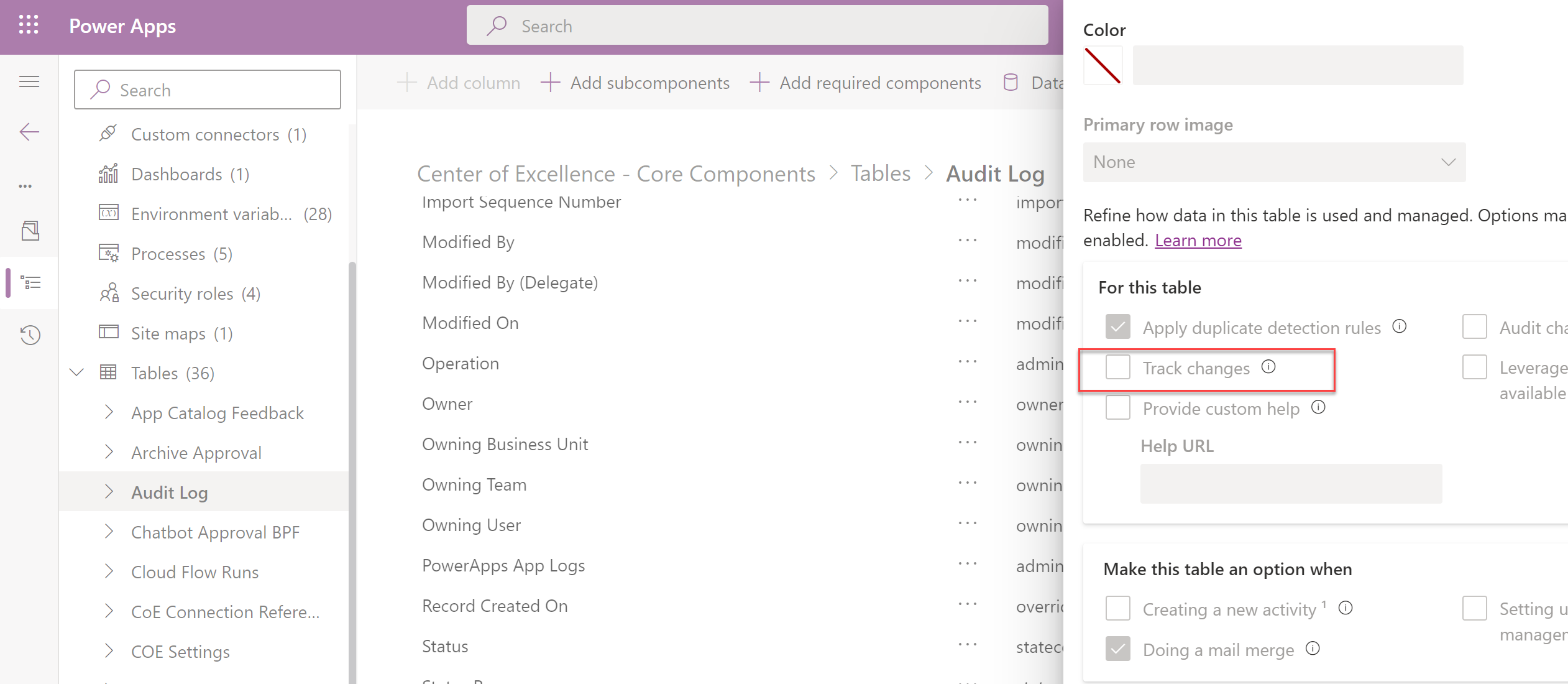
Task: Open the Primary row image dropdown
Action: pos(1274,162)
